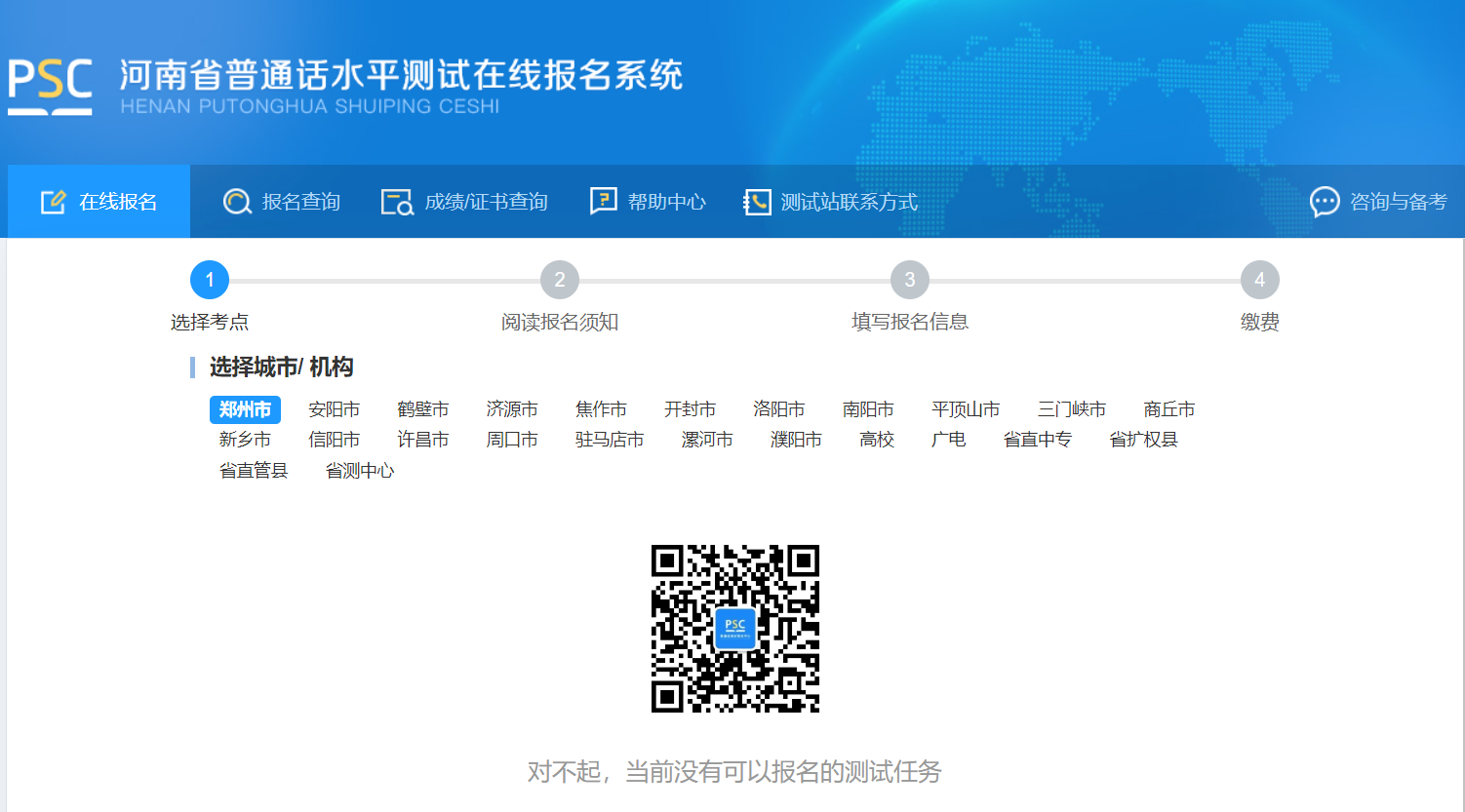Select 焦作市 city option
Viewport: 1465px width, 812px height.
(x=601, y=409)
